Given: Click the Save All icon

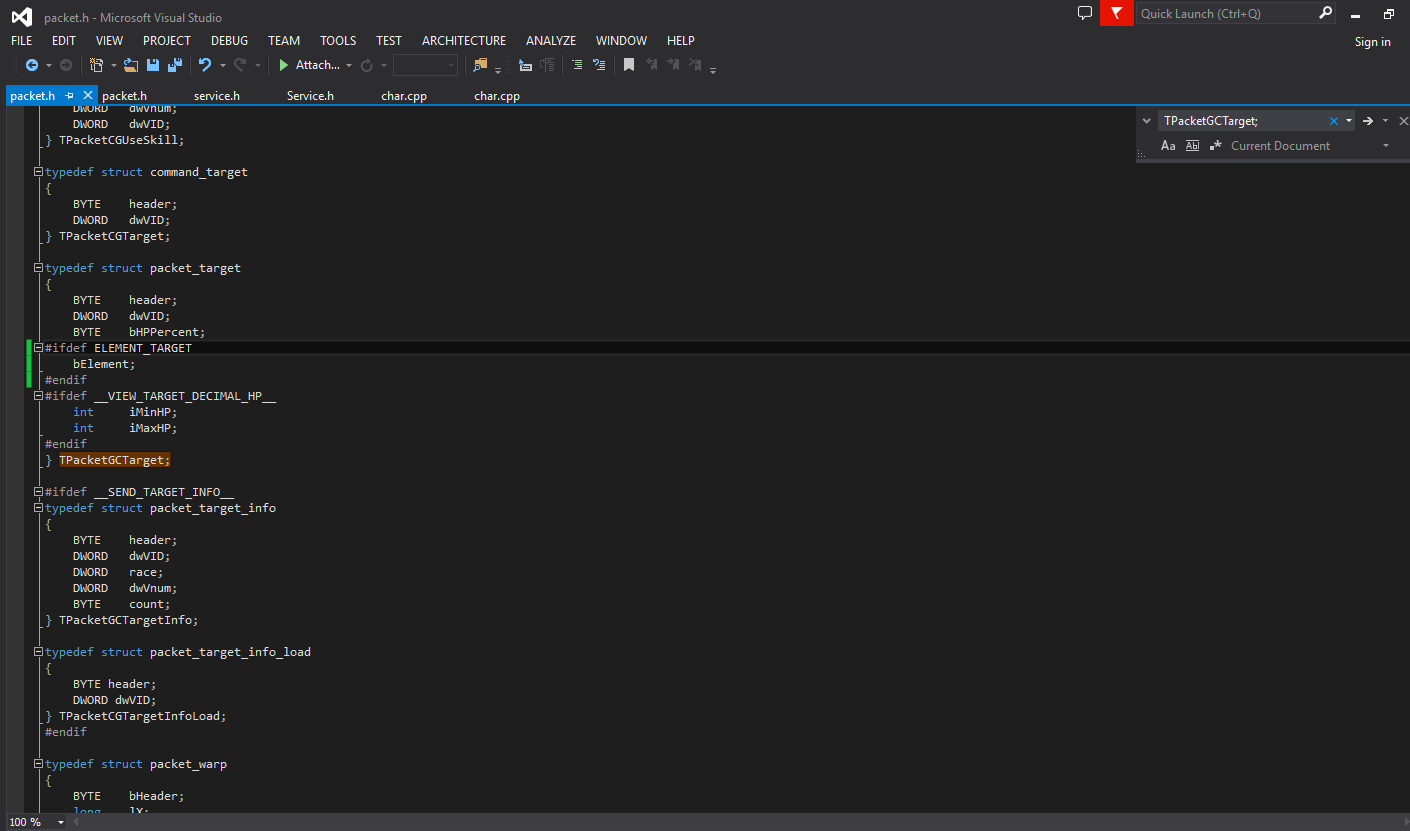Looking at the screenshot, I should (x=175, y=65).
